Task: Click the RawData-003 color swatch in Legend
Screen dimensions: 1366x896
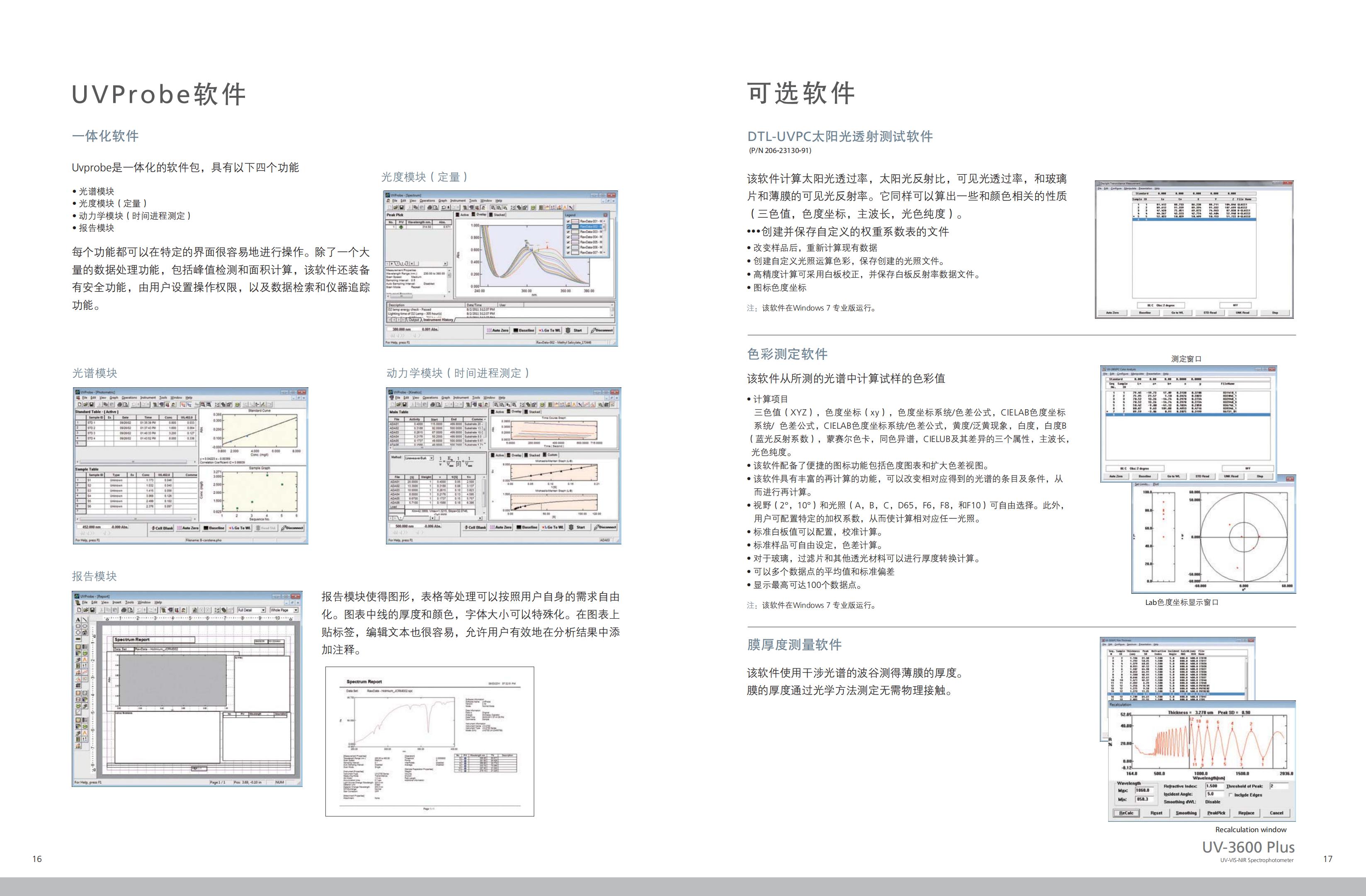Action: (x=575, y=232)
